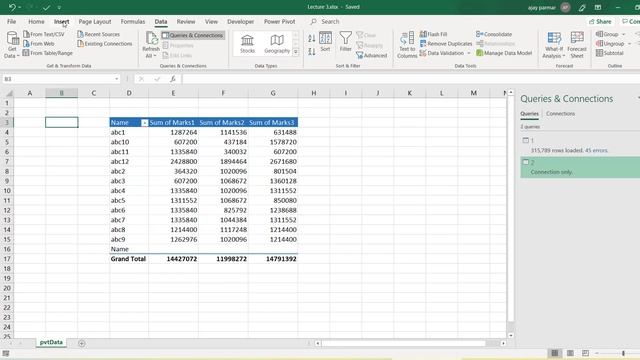Click the Subtotal button
This screenshot has height=360, width=640.
coord(609,53)
